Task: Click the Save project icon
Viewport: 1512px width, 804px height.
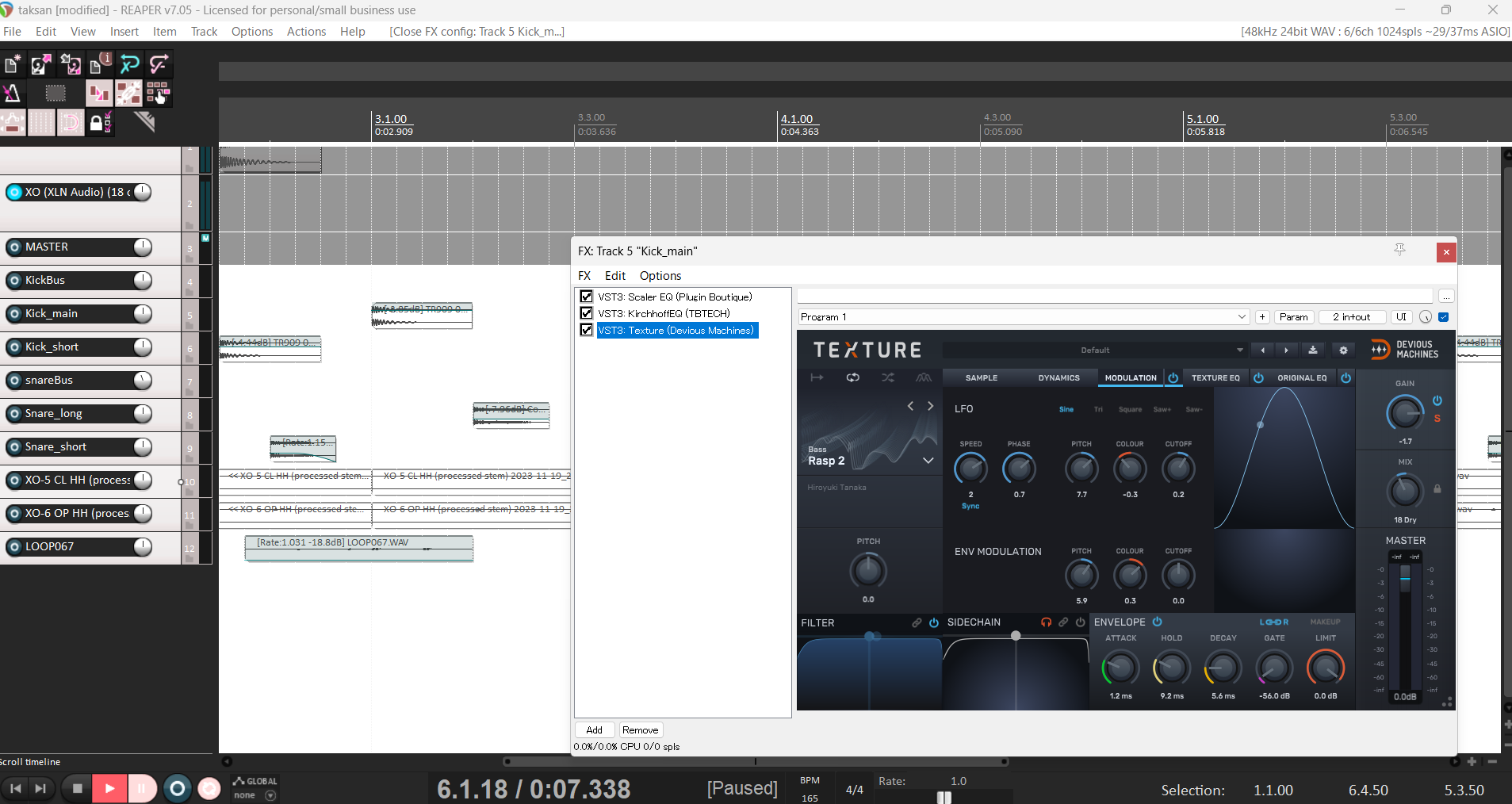Action: 71,64
